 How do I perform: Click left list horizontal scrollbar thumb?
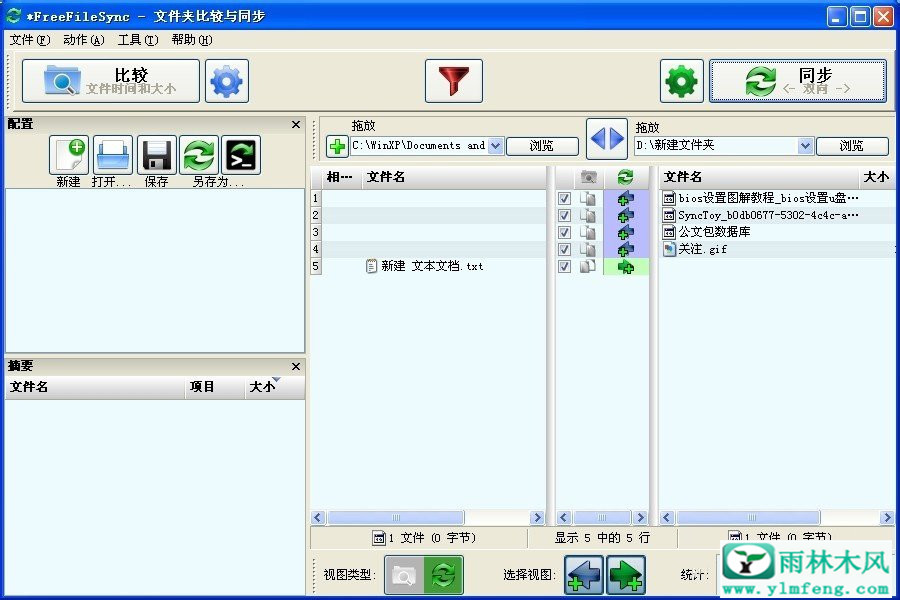(x=395, y=518)
